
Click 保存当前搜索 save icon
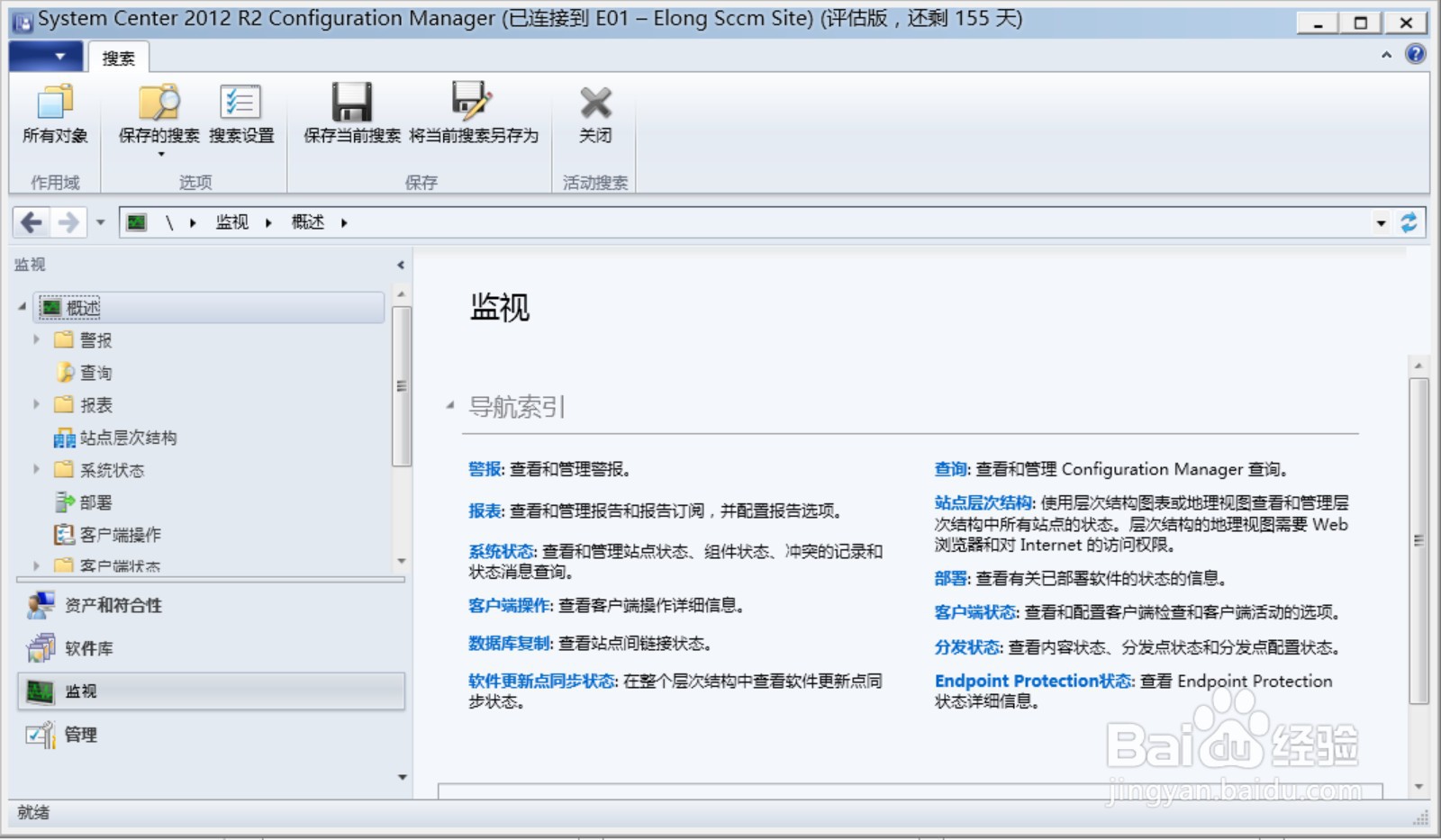tap(349, 104)
